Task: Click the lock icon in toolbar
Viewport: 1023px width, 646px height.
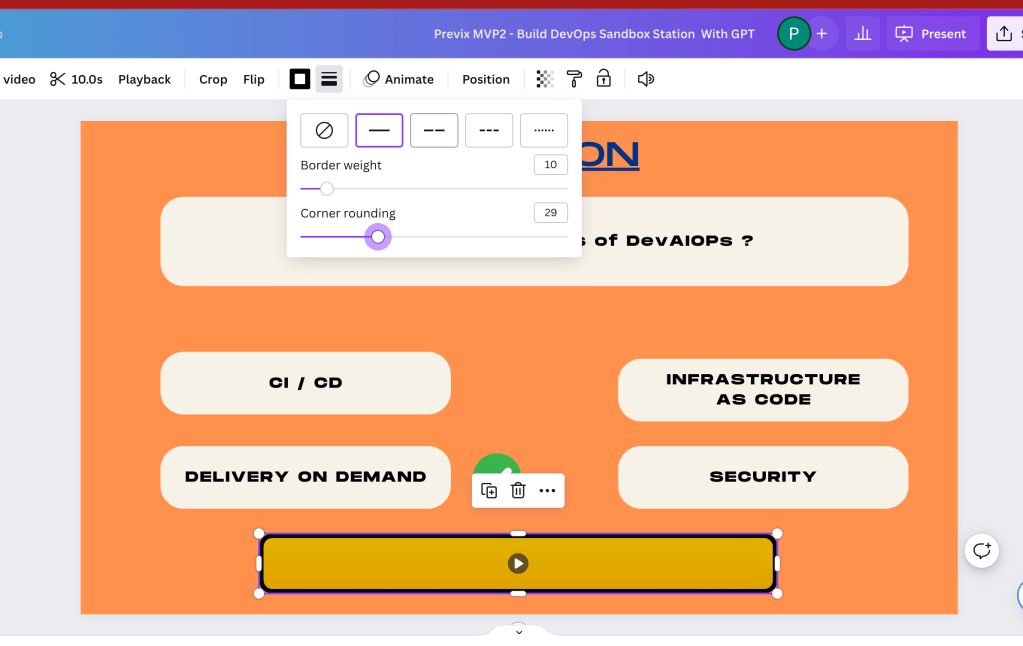Action: [x=603, y=79]
